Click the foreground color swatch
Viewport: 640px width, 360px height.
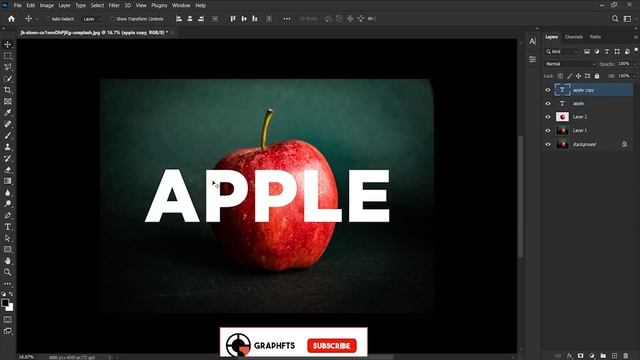pos(5,303)
